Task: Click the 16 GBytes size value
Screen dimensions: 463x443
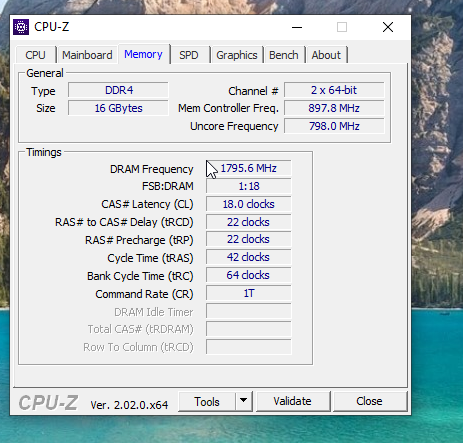Action: point(119,108)
